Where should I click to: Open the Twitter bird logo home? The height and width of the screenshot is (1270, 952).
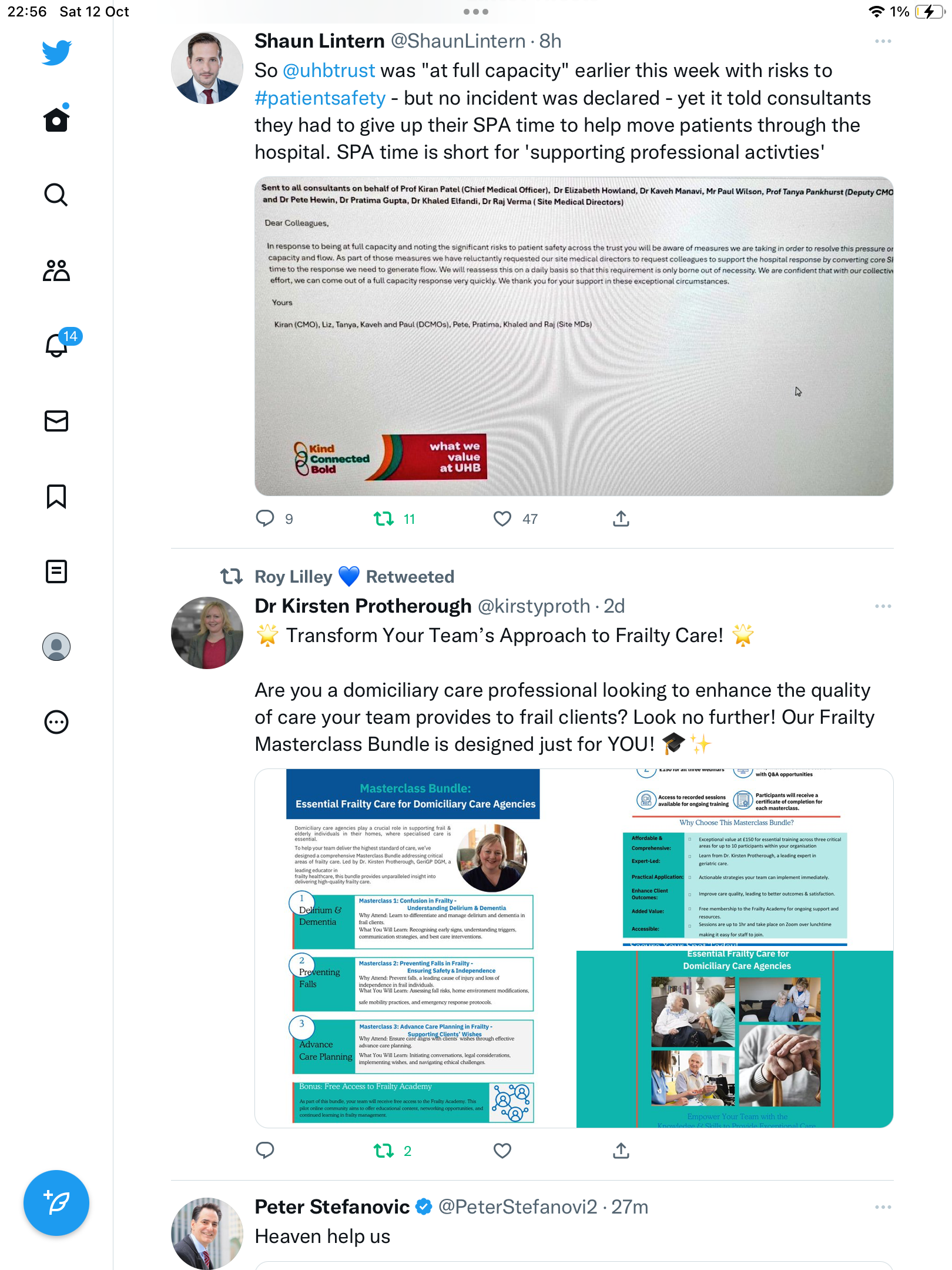coord(56,52)
